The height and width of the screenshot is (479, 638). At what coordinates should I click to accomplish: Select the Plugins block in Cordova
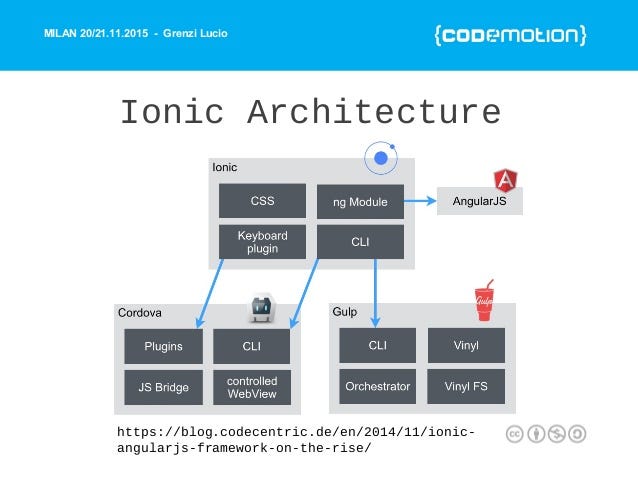[164, 346]
